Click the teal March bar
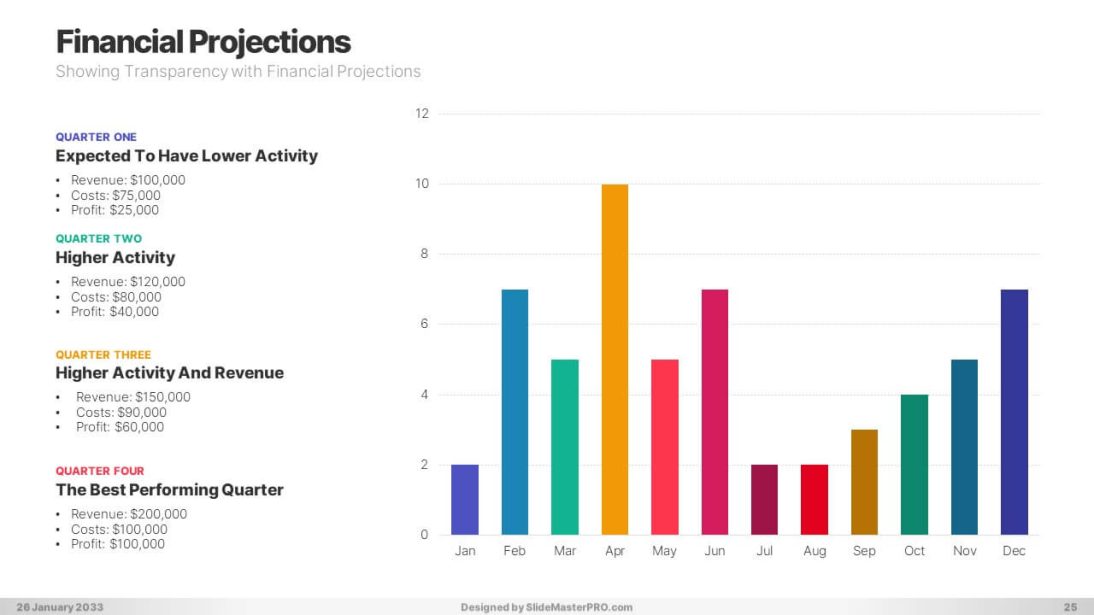 tap(565, 447)
